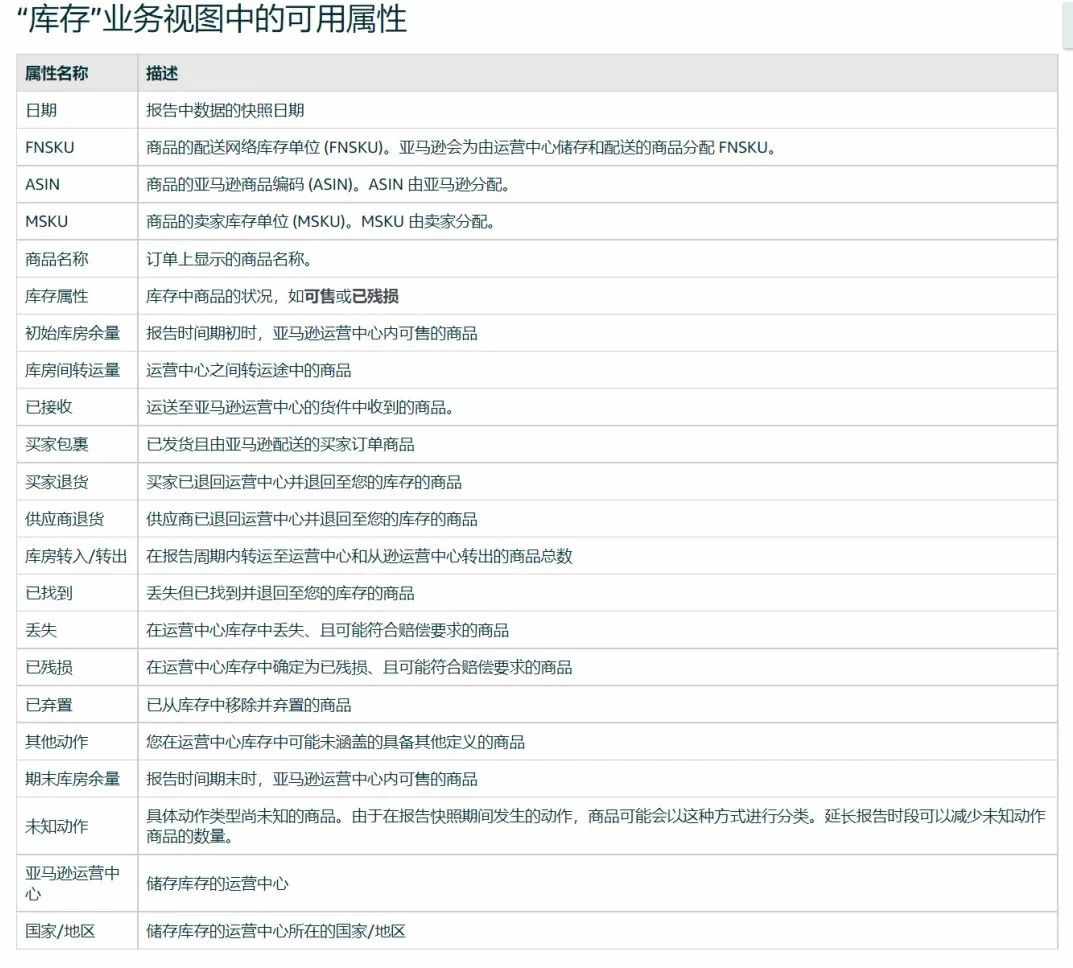Select the 买家退货 attribute cell
Image resolution: width=1073 pixels, height=968 pixels.
tap(77, 482)
